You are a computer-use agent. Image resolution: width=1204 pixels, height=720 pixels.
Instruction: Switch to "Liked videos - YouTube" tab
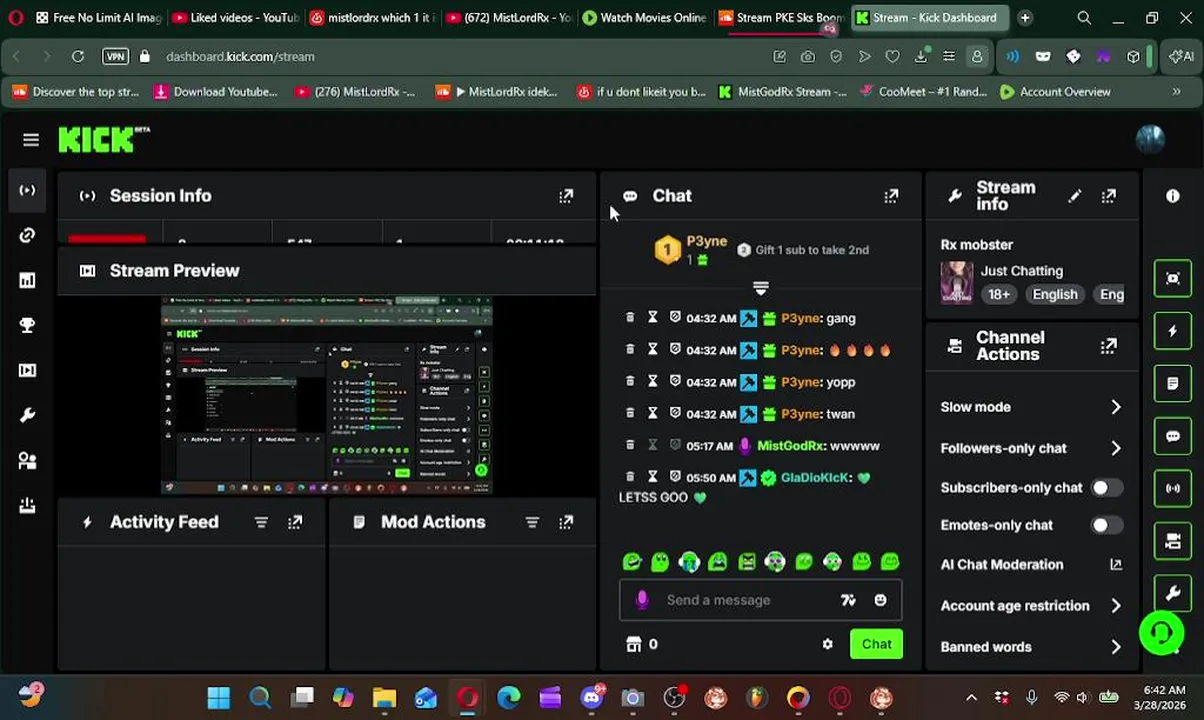235,18
